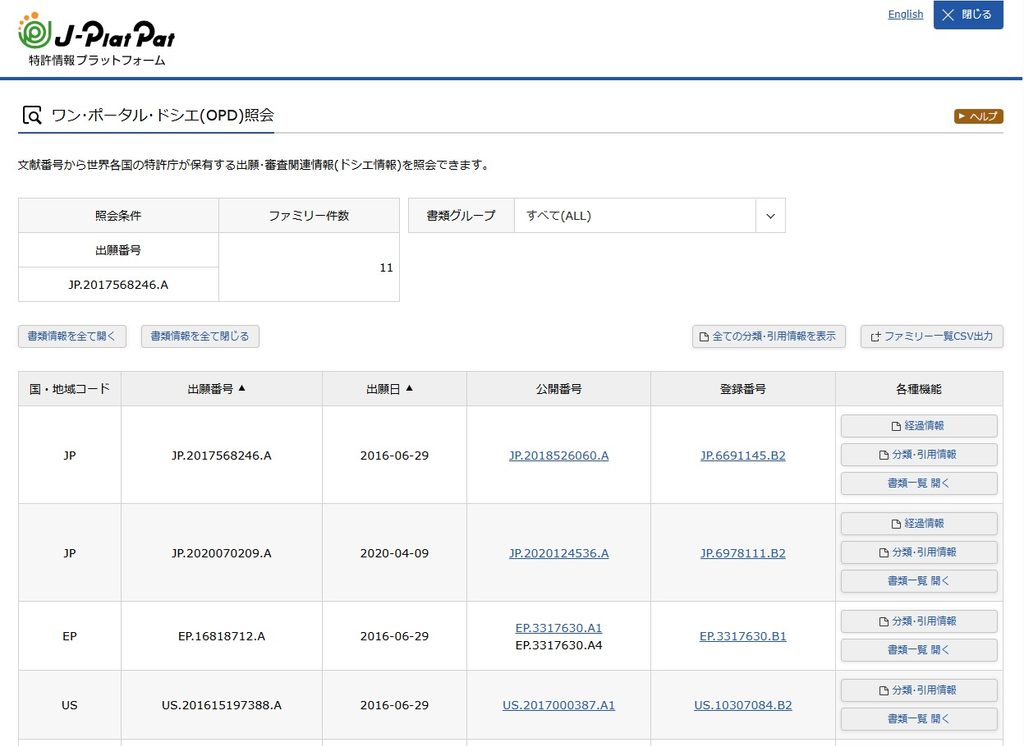Viewport: 1024px width, 746px height.
Task: Open registration EP.3317630.B1 link
Action: click(x=743, y=636)
